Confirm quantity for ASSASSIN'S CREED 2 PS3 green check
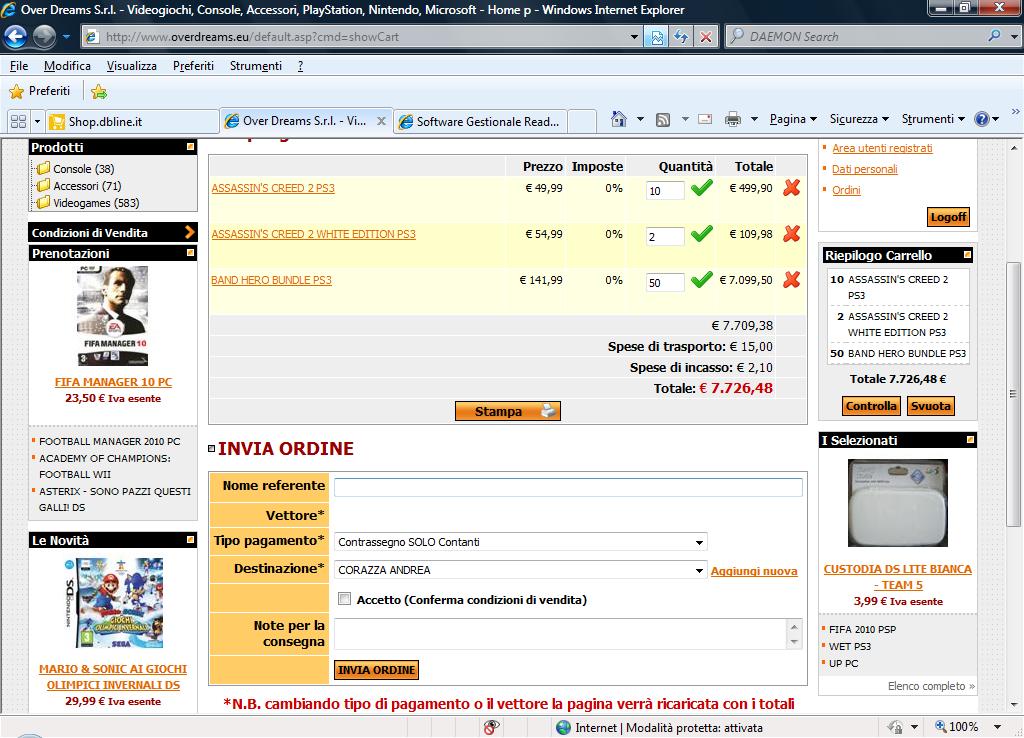 (702, 189)
